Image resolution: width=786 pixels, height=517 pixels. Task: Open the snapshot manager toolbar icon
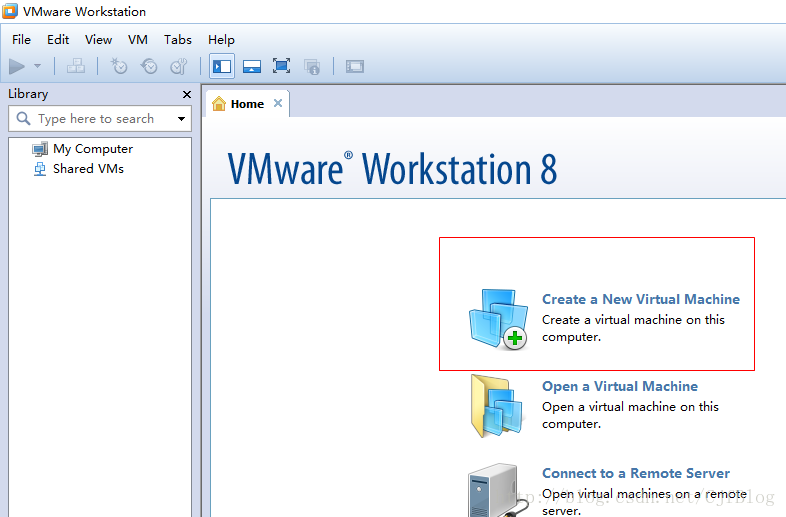tap(179, 66)
